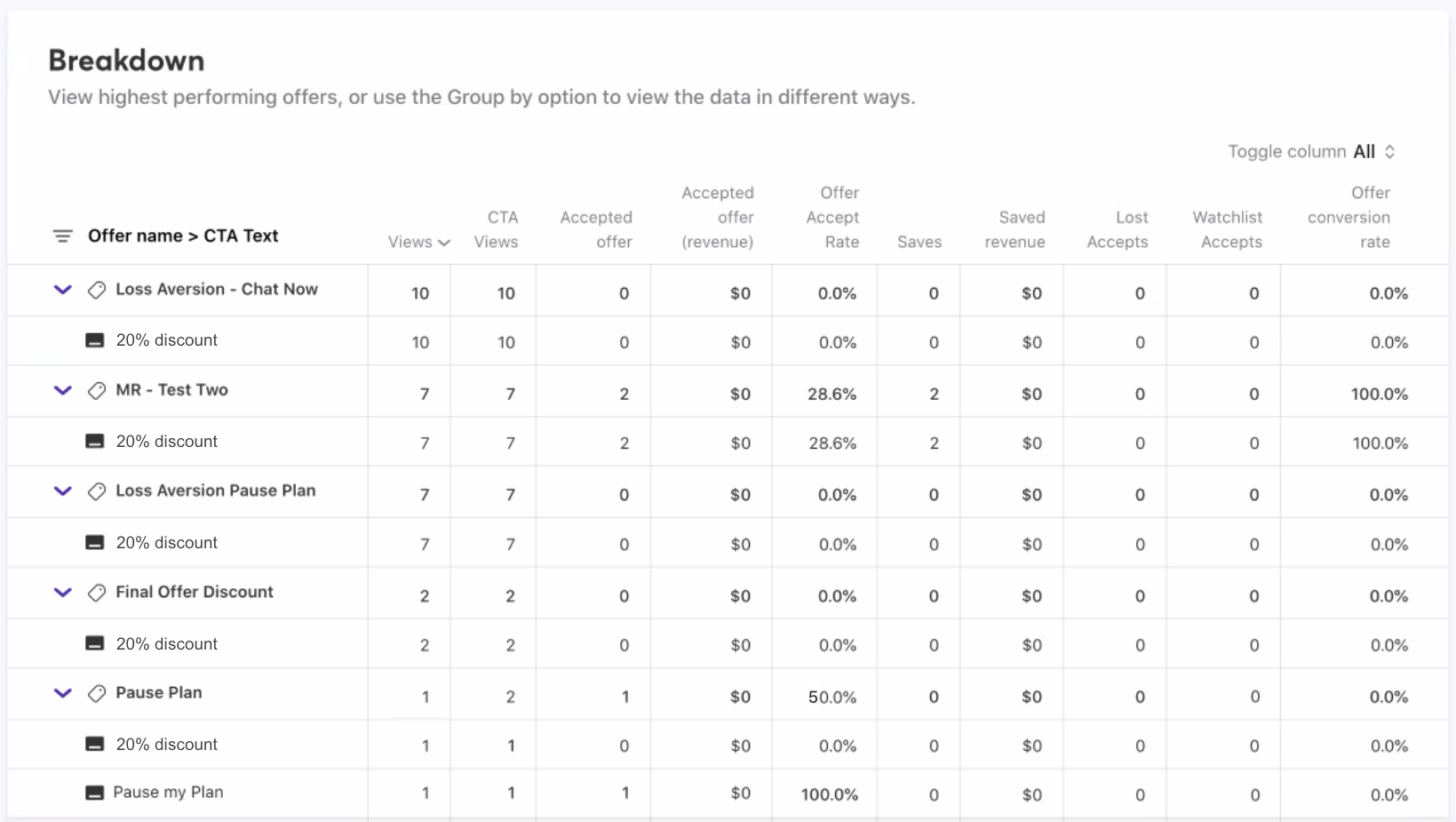Viewport: 1456px width, 822px height.
Task: Click the tag icon next to Pause Plan
Action: [x=97, y=693]
